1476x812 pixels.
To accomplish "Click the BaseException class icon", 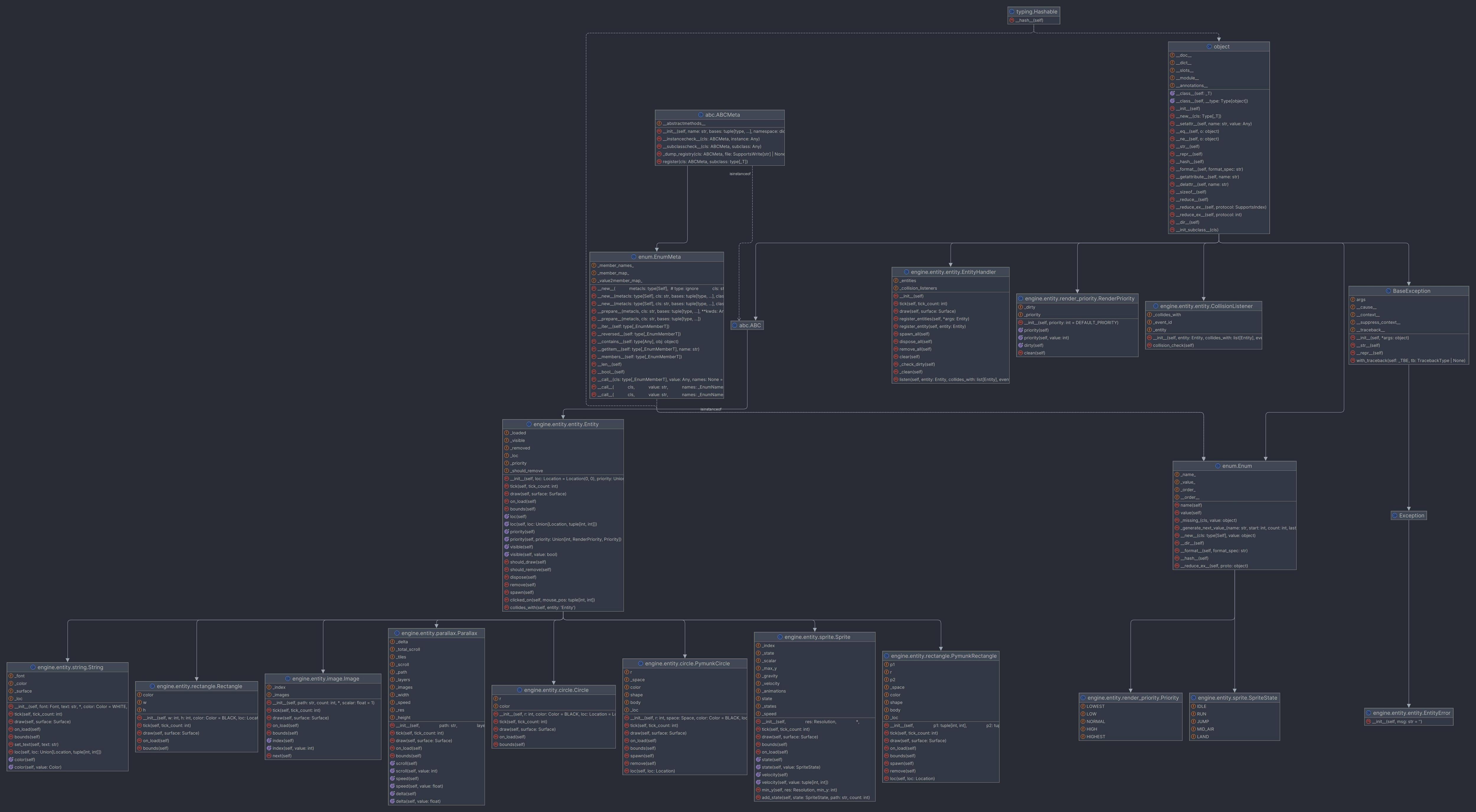I will tap(1388, 291).
